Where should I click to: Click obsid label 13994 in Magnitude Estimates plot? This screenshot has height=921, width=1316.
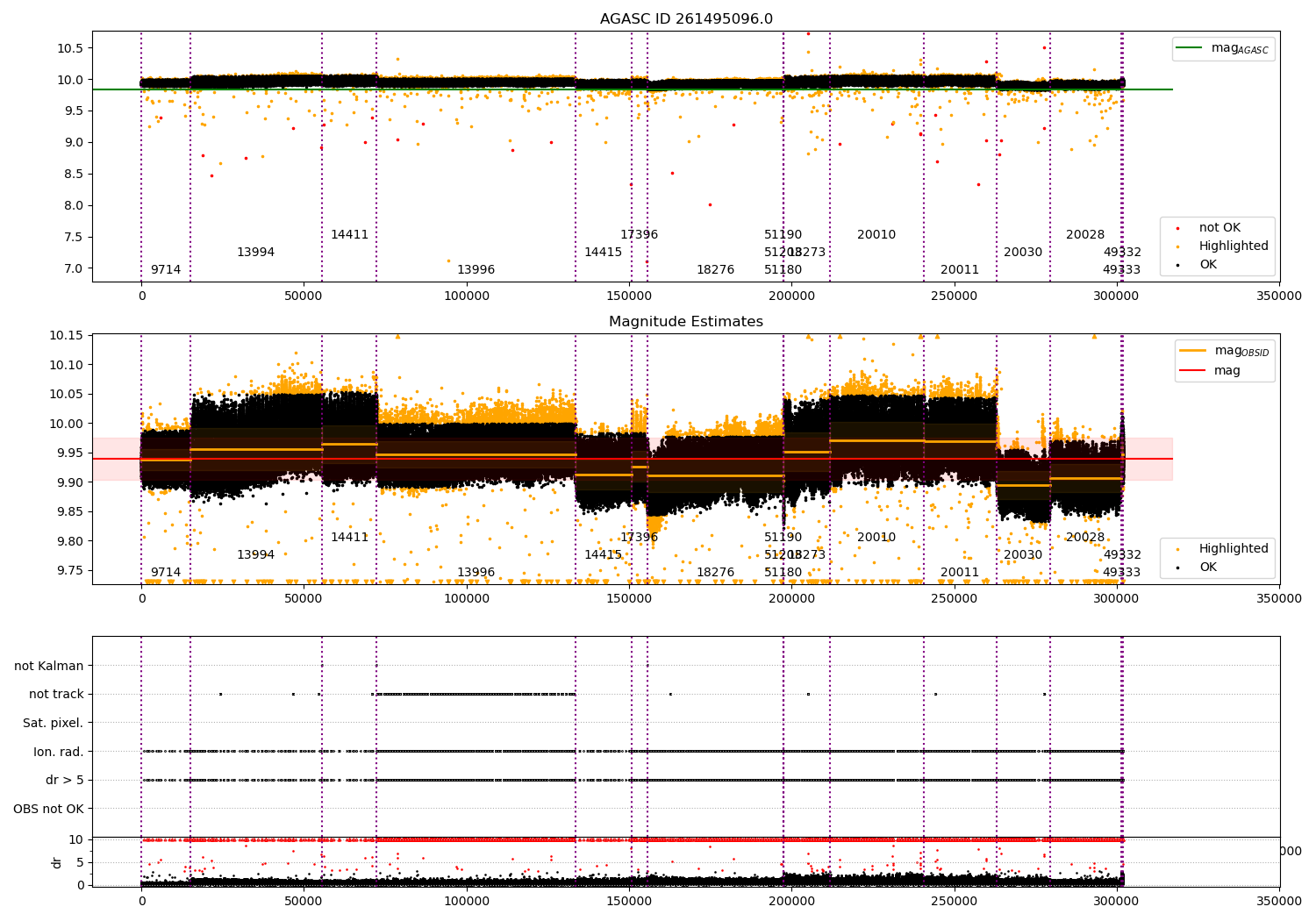(256, 555)
